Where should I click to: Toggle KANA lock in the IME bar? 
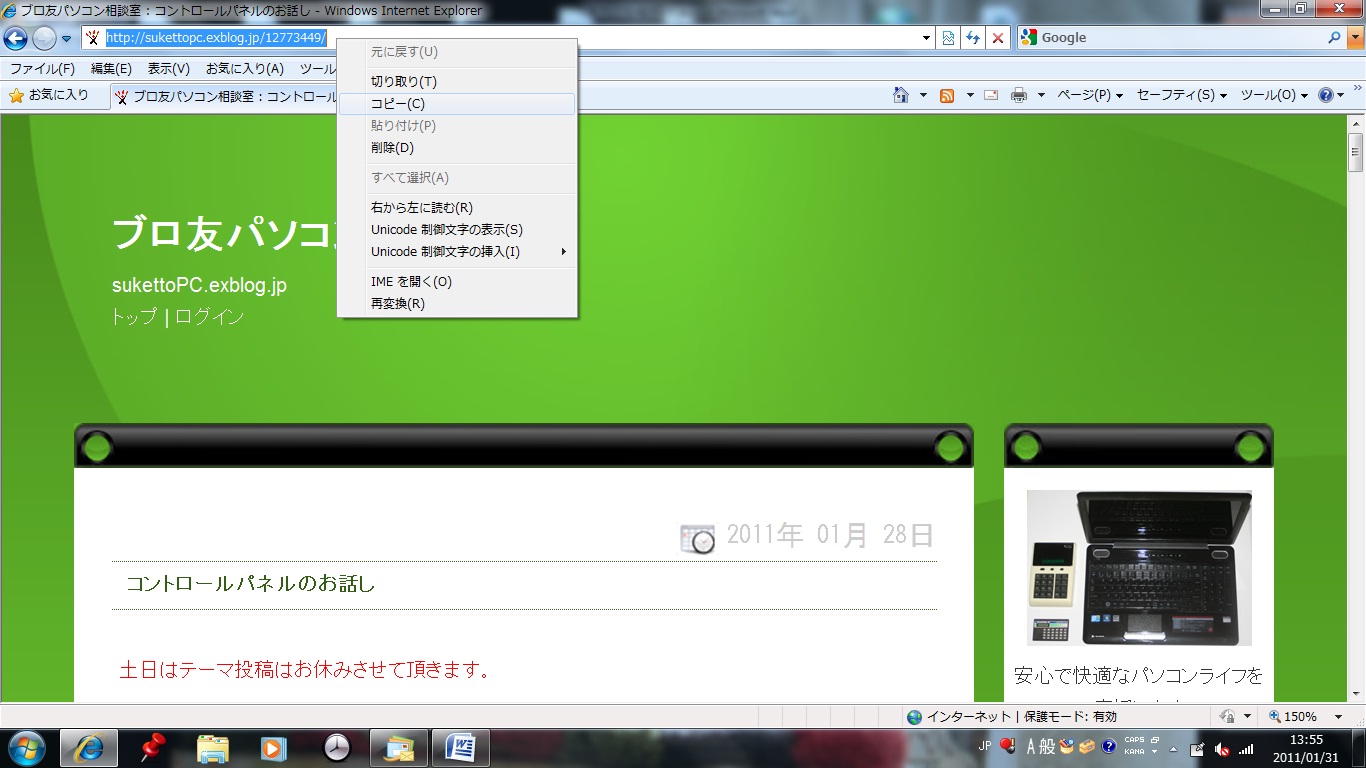[x=1134, y=750]
